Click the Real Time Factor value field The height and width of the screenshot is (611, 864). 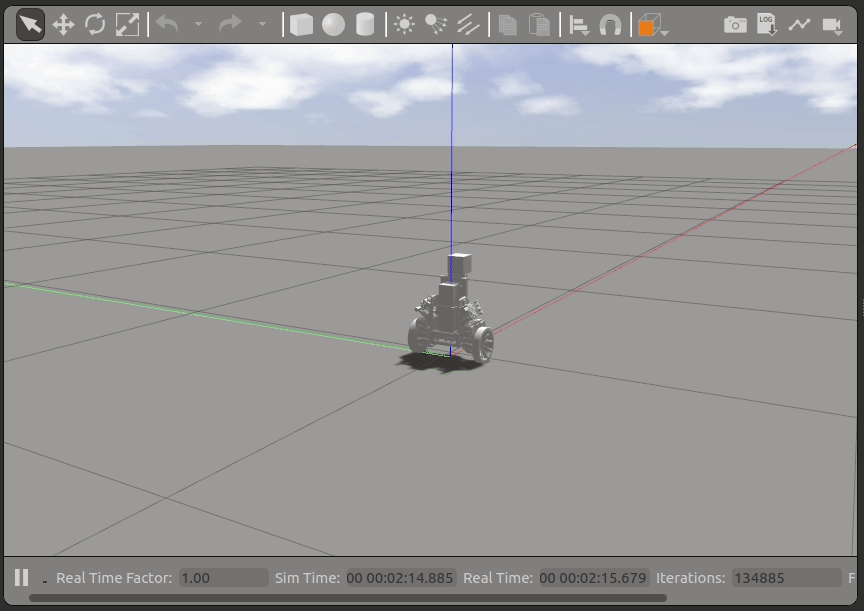click(x=223, y=578)
